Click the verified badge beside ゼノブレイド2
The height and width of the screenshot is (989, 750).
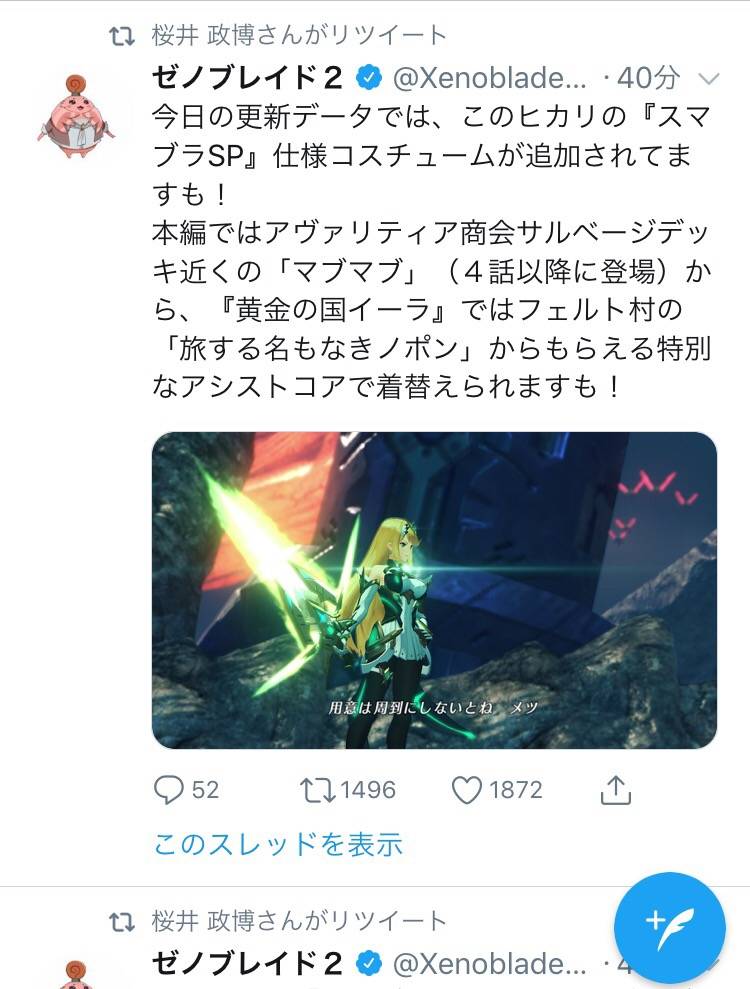pos(369,78)
